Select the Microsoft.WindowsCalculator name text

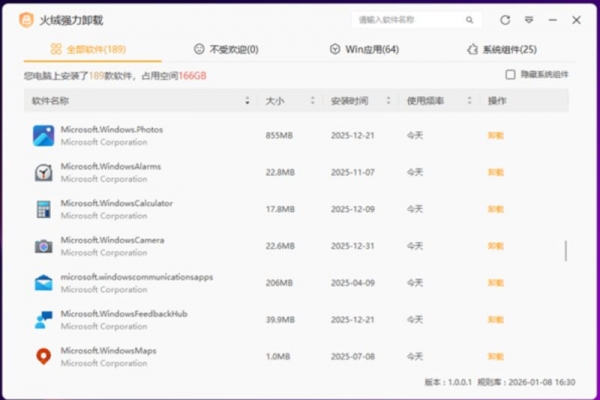click(x=117, y=203)
